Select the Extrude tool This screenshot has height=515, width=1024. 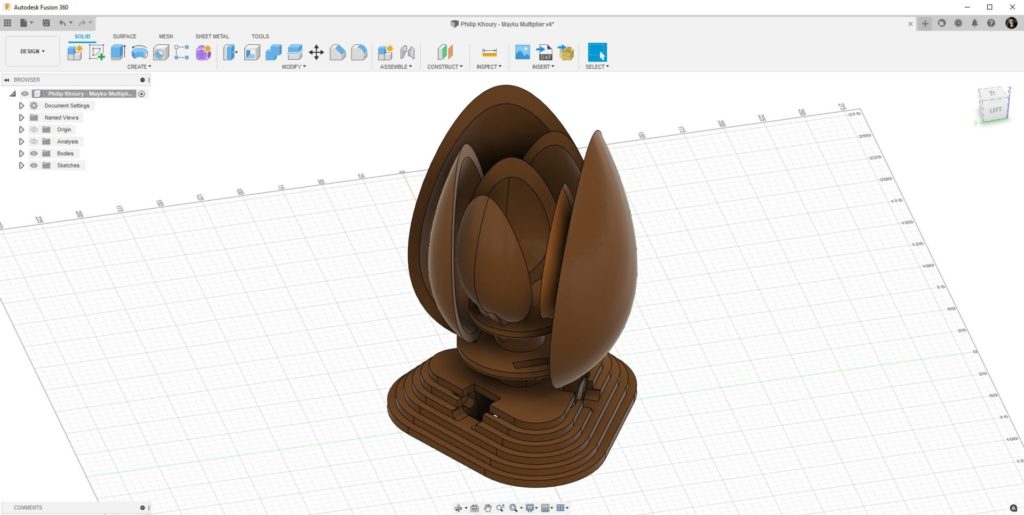(118, 52)
